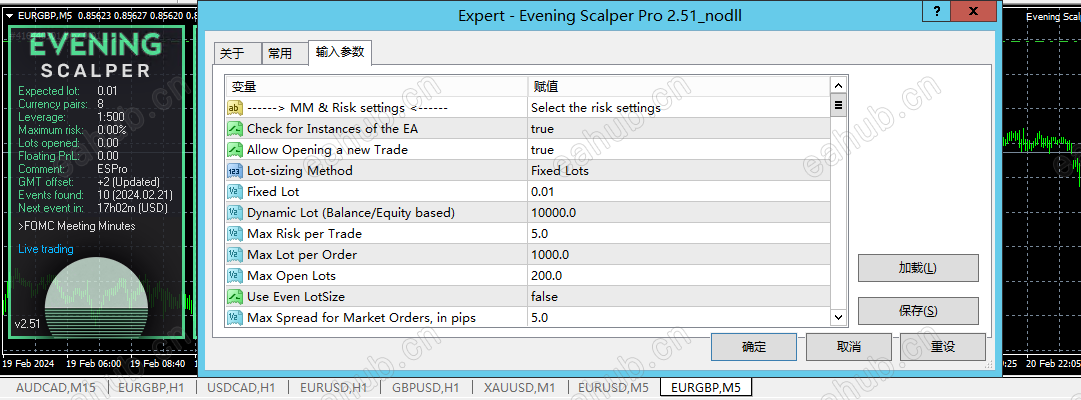This screenshot has width=1081, height=400.
Task: Click the scrollbar down arrow in parameter list
Action: pos(838,317)
